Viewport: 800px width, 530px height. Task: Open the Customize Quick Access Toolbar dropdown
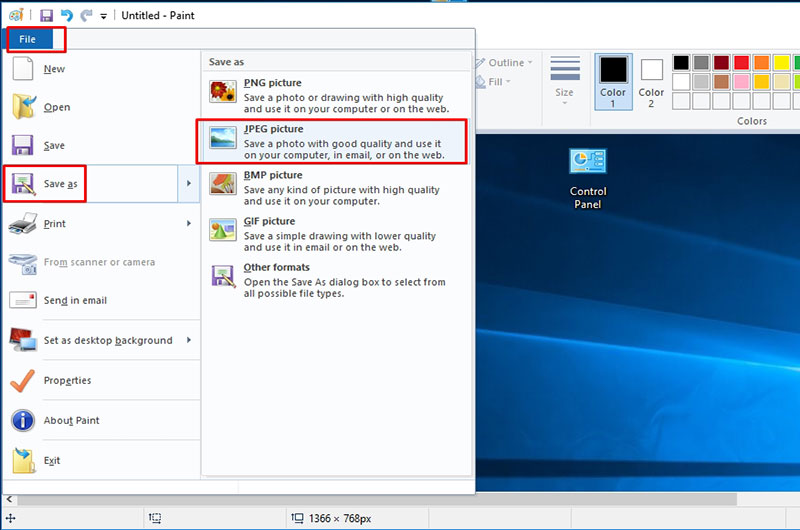104,16
